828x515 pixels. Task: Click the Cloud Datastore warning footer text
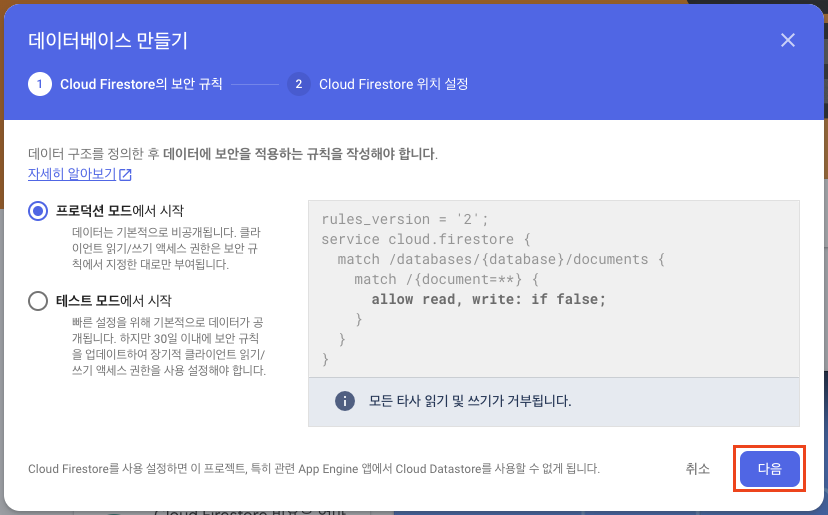pos(314,469)
